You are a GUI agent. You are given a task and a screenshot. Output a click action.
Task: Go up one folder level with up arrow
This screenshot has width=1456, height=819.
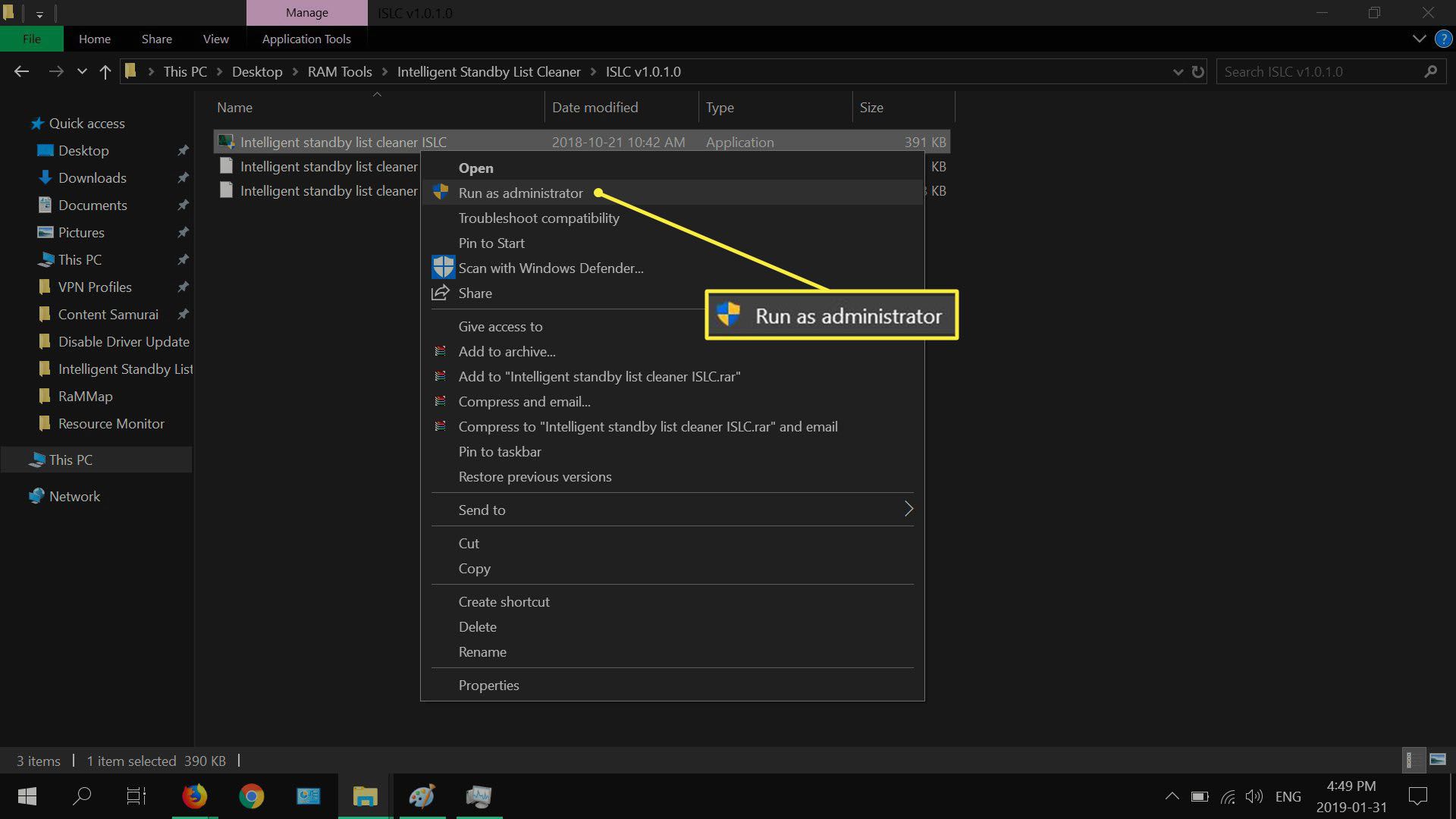tap(105, 71)
